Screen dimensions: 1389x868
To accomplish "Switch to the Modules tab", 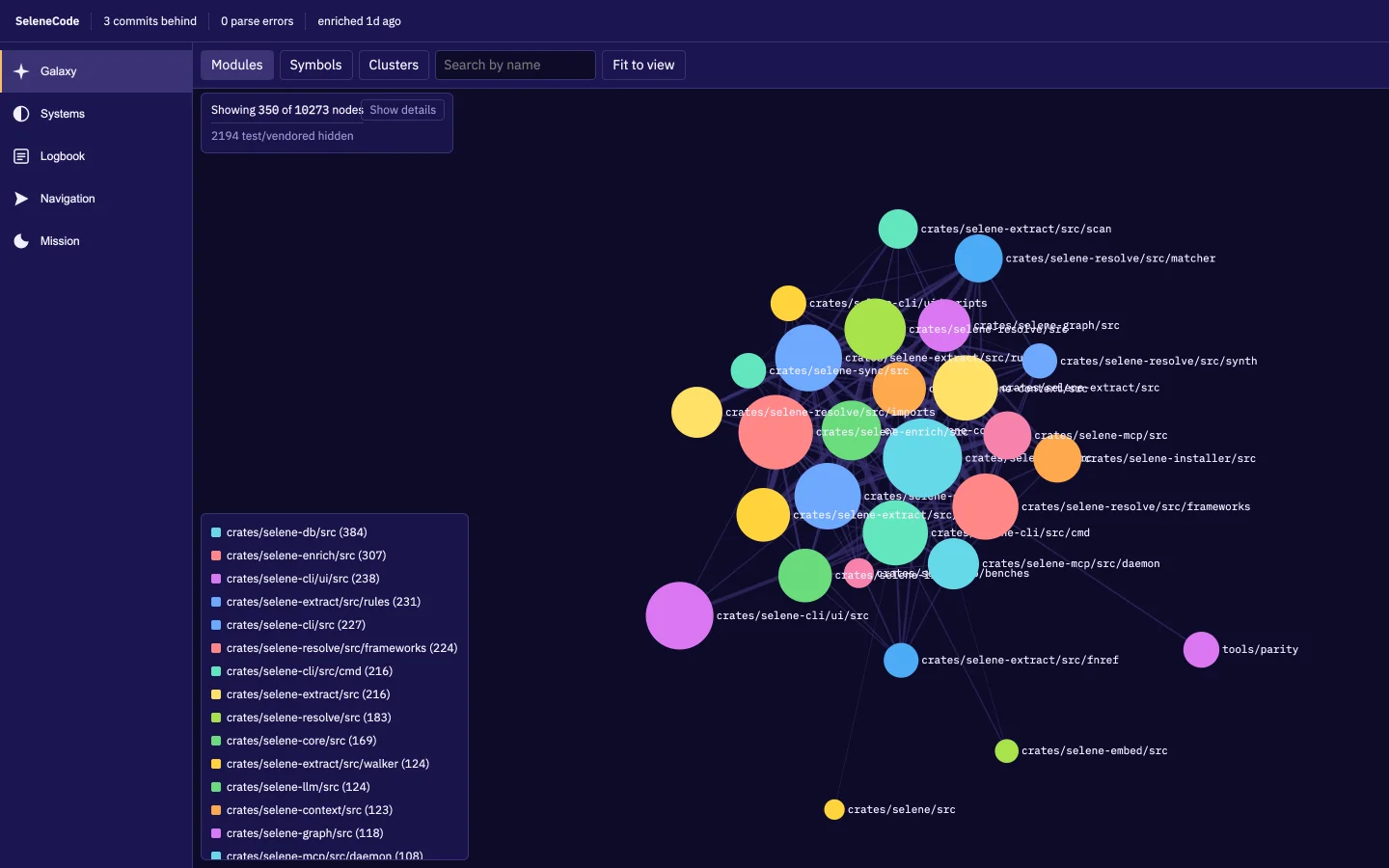I will 237,65.
